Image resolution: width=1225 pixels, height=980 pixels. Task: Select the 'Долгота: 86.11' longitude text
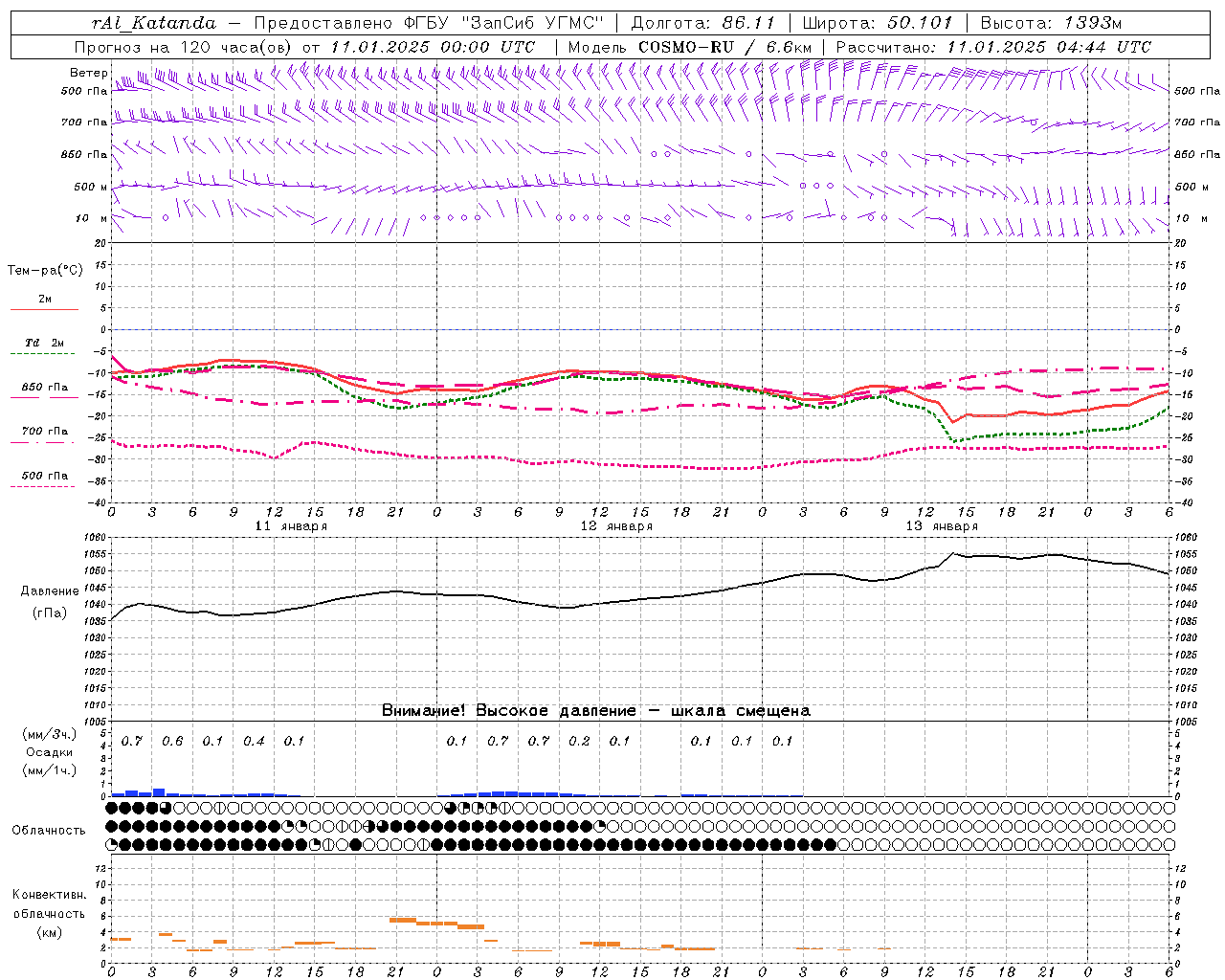pos(703,23)
